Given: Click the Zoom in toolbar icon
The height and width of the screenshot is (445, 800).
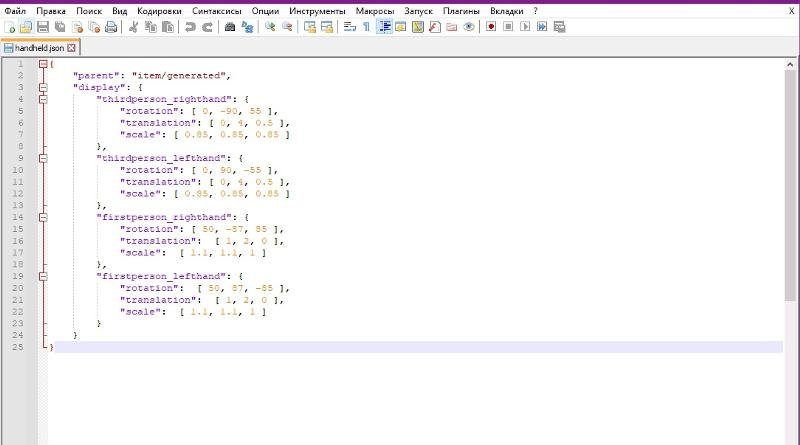Looking at the screenshot, I should 270,27.
